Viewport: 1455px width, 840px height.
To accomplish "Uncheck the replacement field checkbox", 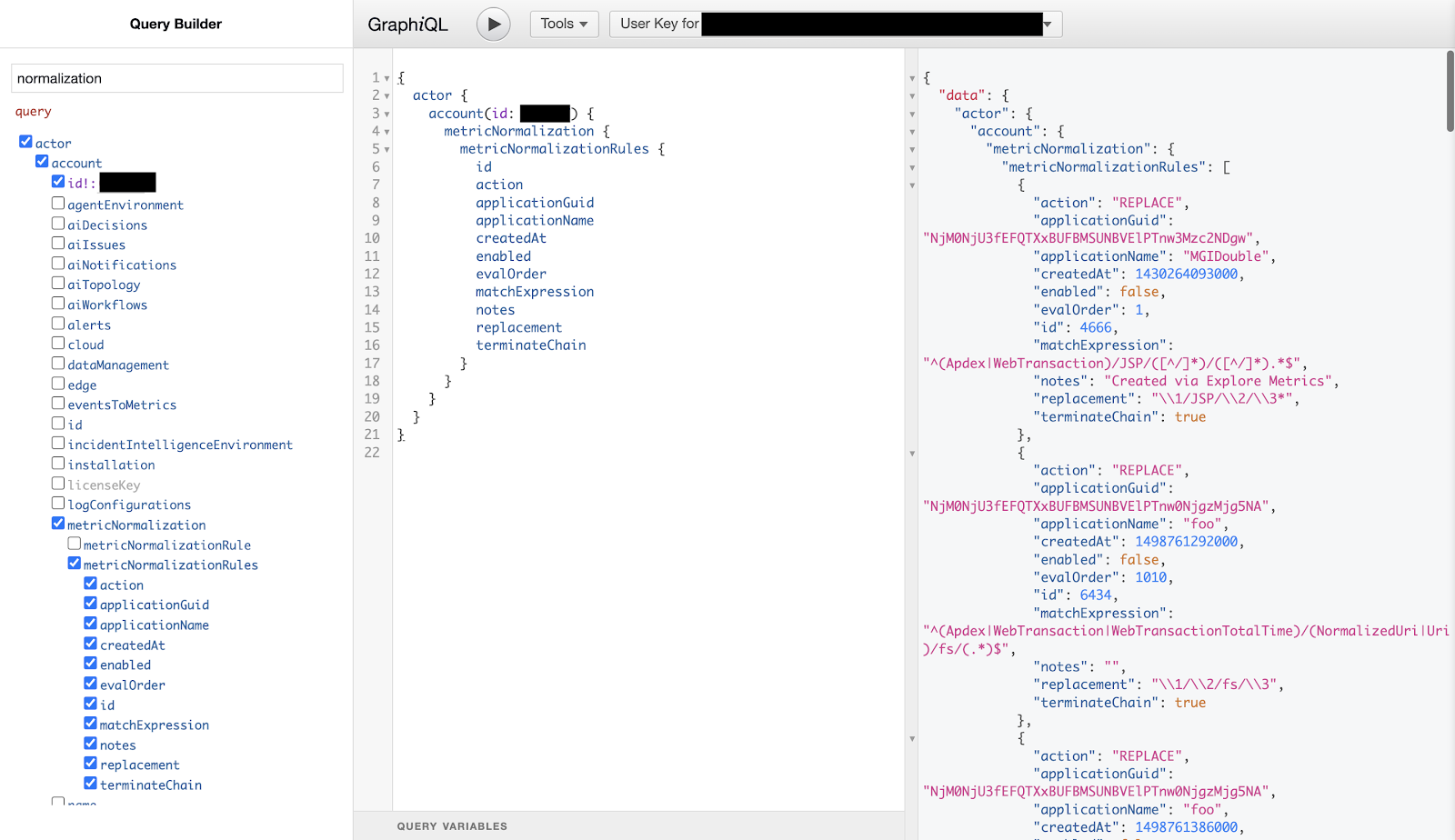I will pos(91,764).
